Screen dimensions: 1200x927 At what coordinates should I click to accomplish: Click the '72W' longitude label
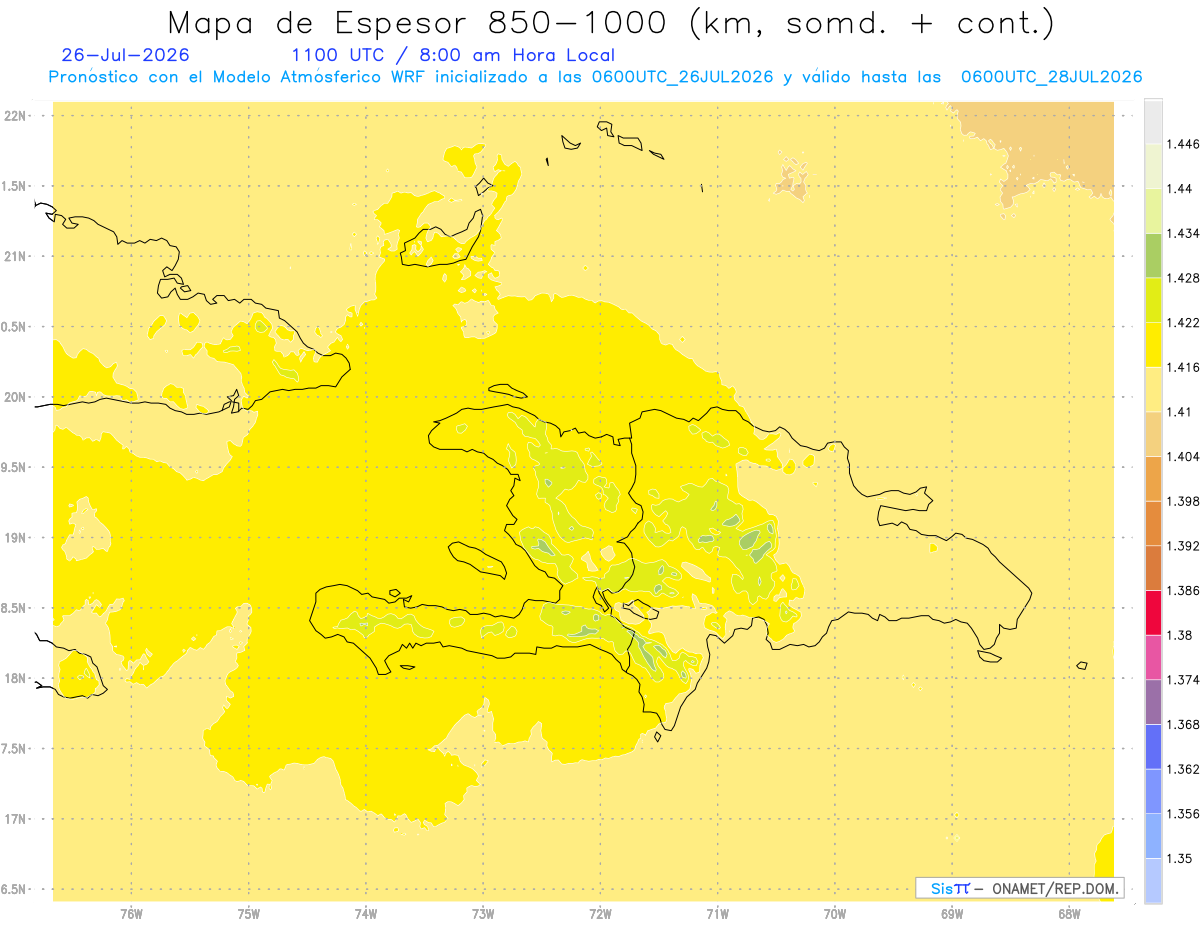point(600,914)
